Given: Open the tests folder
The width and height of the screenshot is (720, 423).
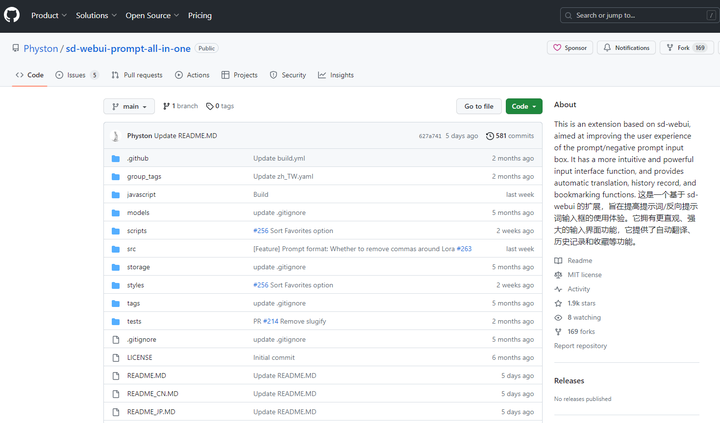Looking at the screenshot, I should [134, 321].
